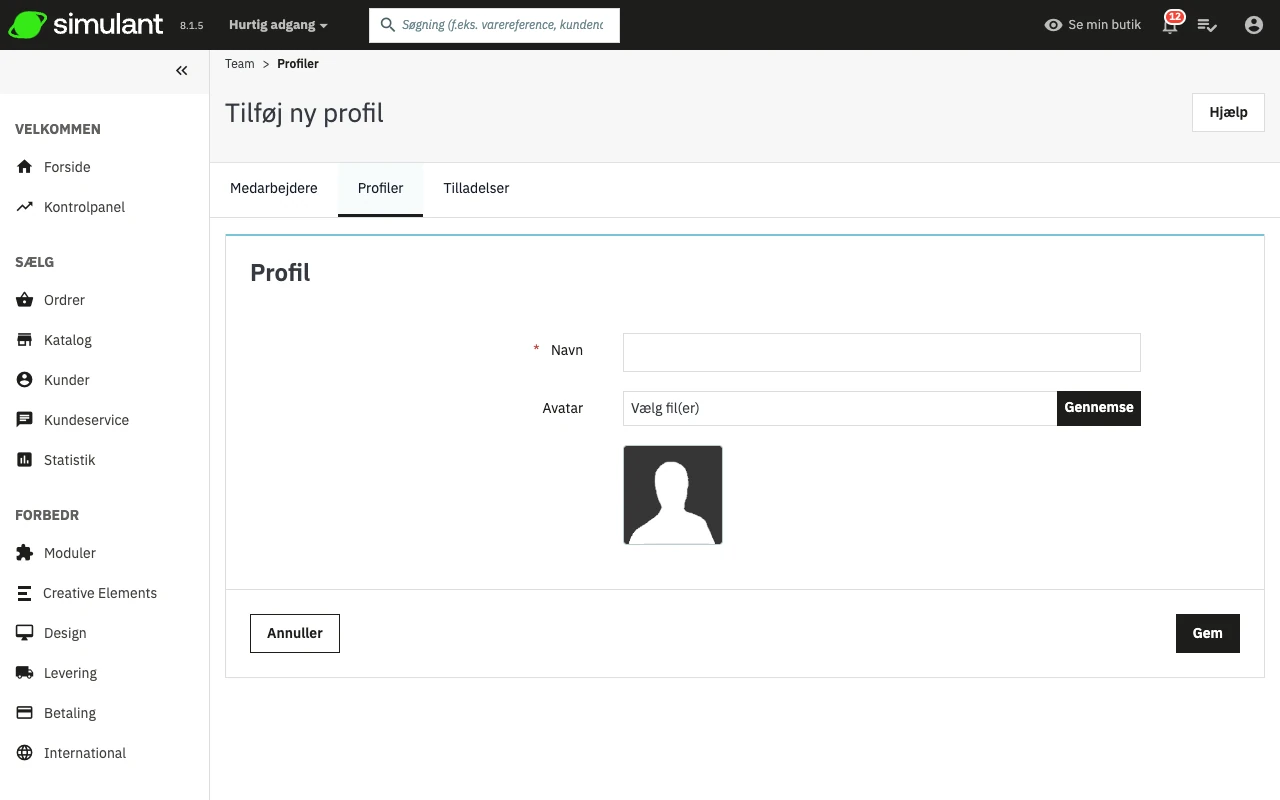Click the Ordrer basket icon

[x=25, y=300]
